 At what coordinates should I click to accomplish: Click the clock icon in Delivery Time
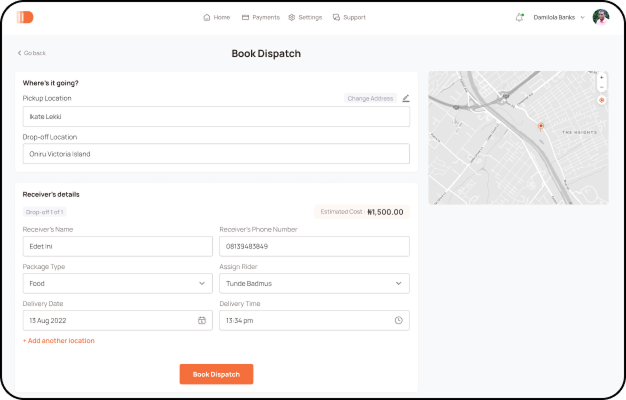click(x=398, y=320)
